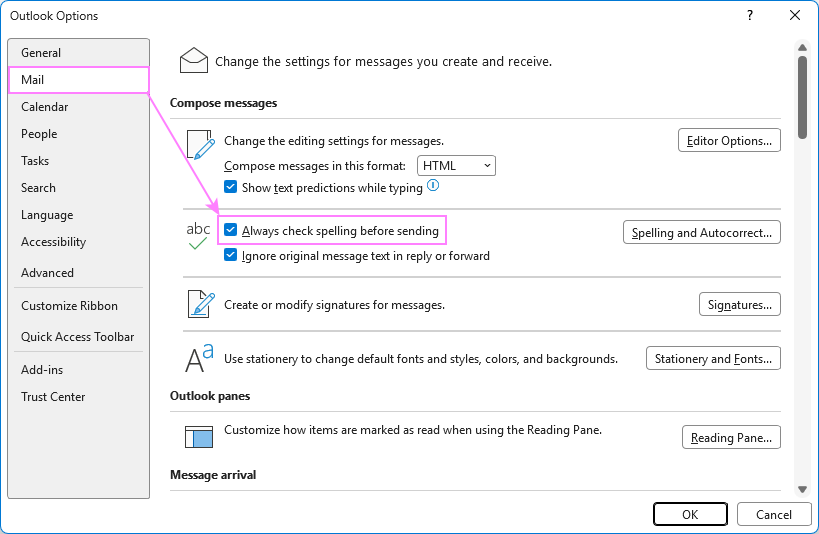Click the abc spell check icon

click(198, 236)
